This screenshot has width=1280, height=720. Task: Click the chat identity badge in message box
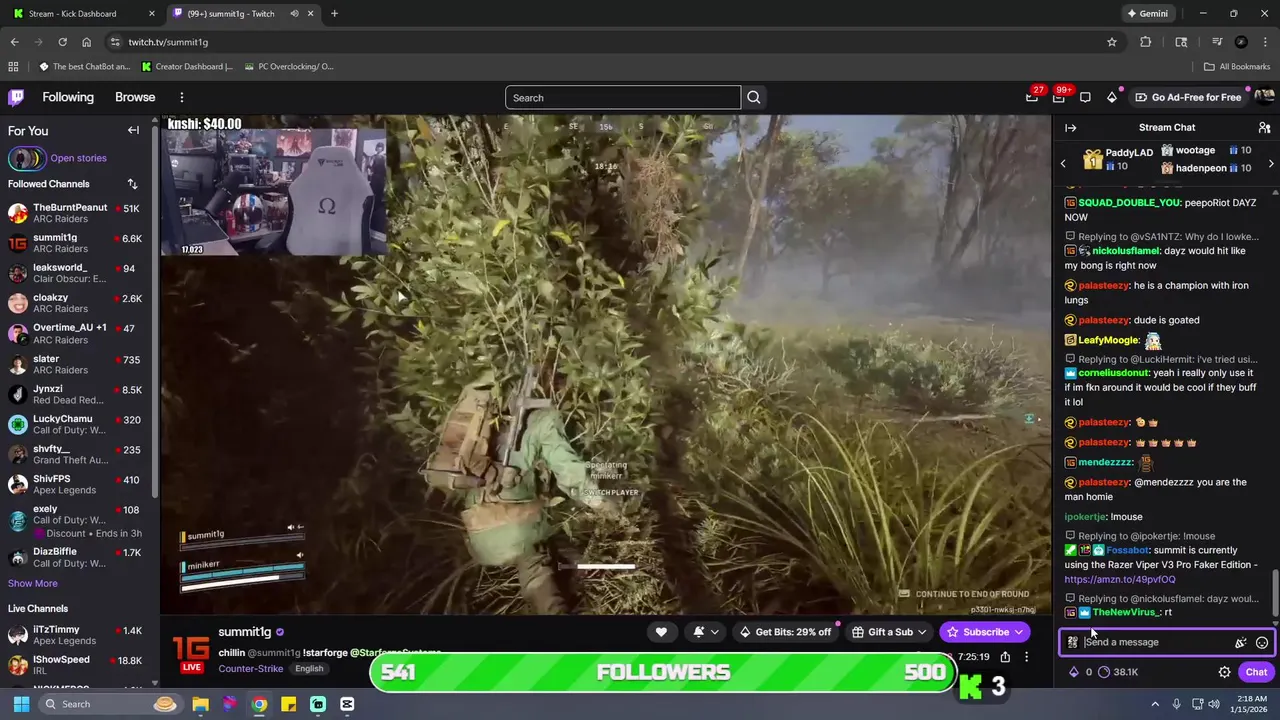(x=1072, y=643)
